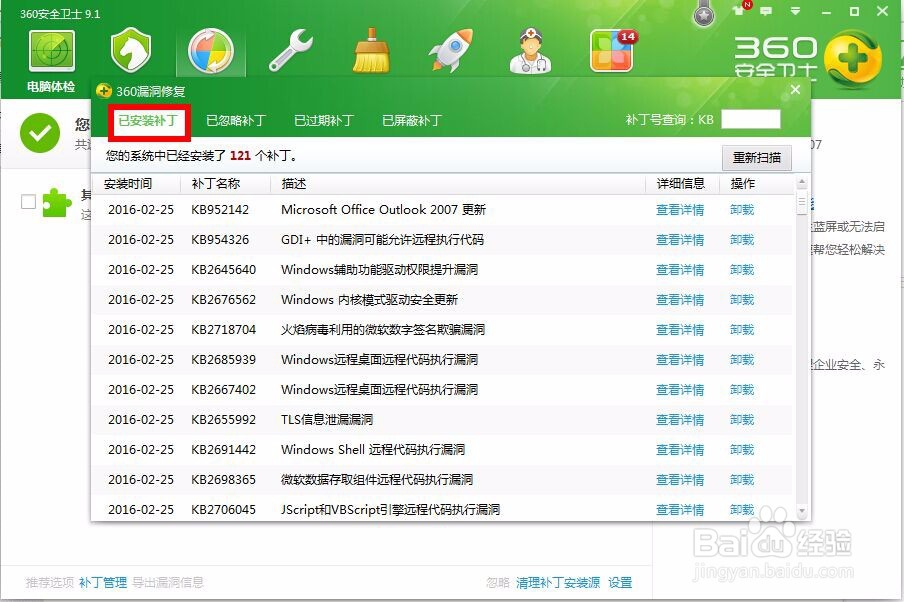View details for KB2698365
904x602 pixels.
(680, 480)
